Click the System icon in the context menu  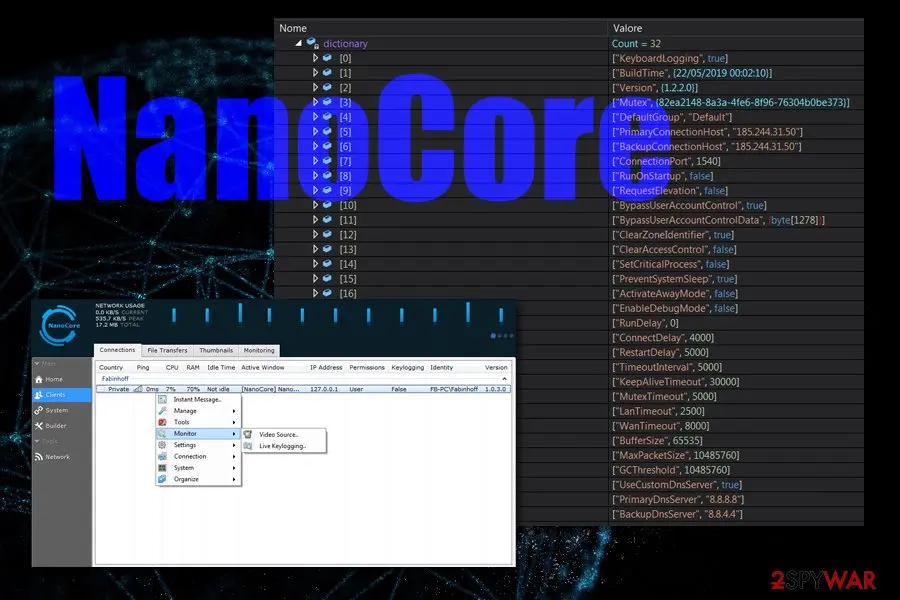[x=162, y=468]
